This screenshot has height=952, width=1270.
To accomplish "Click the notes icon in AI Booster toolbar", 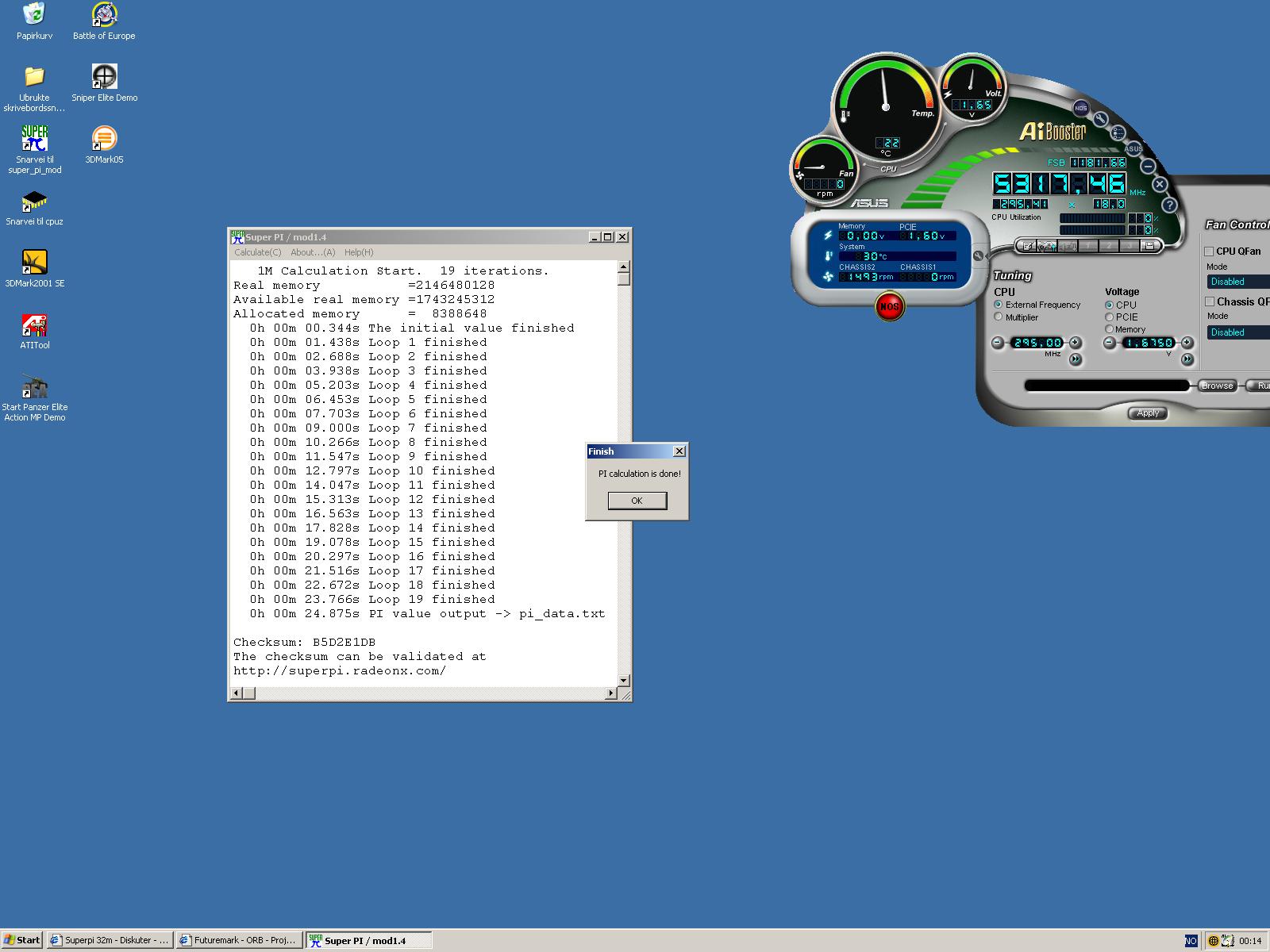I will click(x=1026, y=247).
